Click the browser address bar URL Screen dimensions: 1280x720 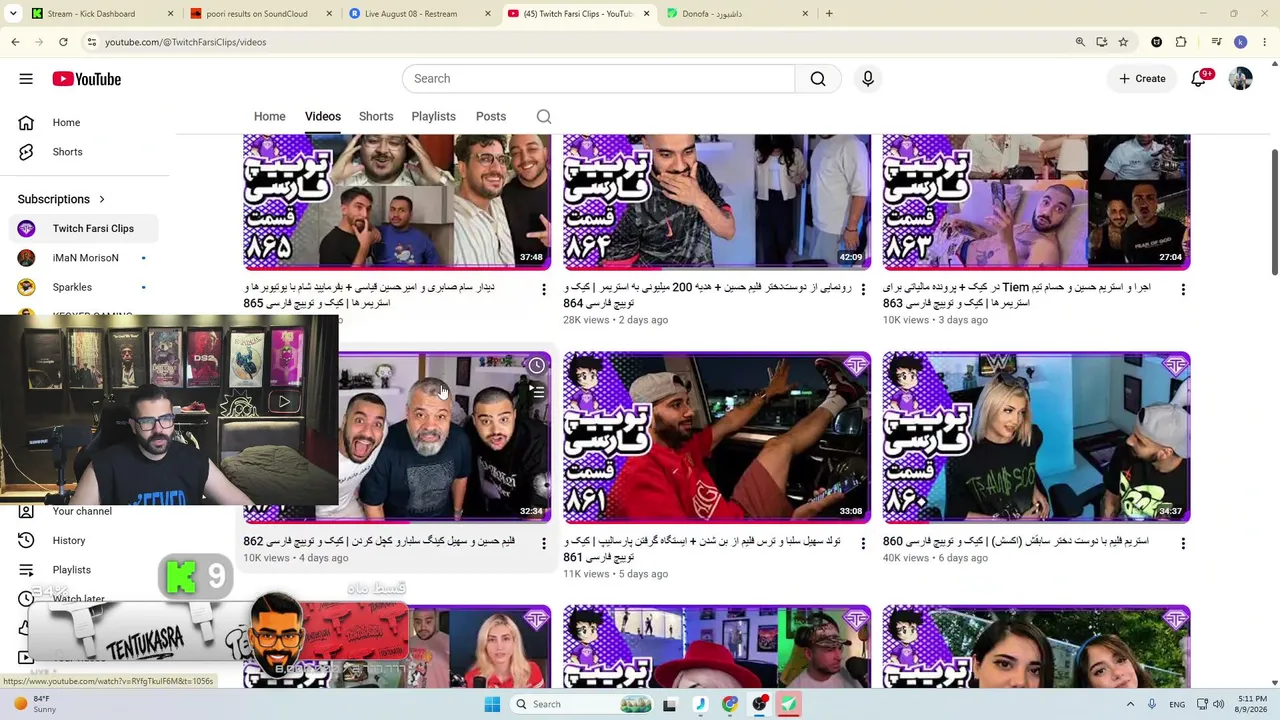tap(186, 42)
